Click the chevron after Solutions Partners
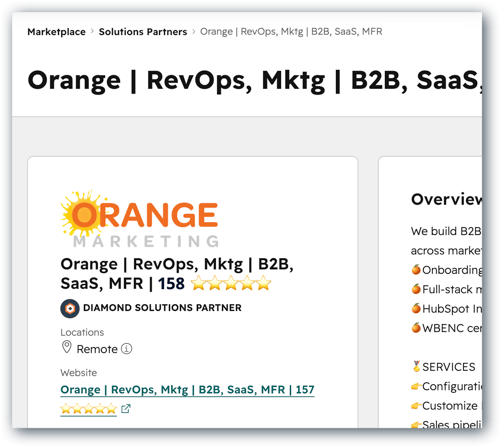Screen dimensions: 500x446 194,32
